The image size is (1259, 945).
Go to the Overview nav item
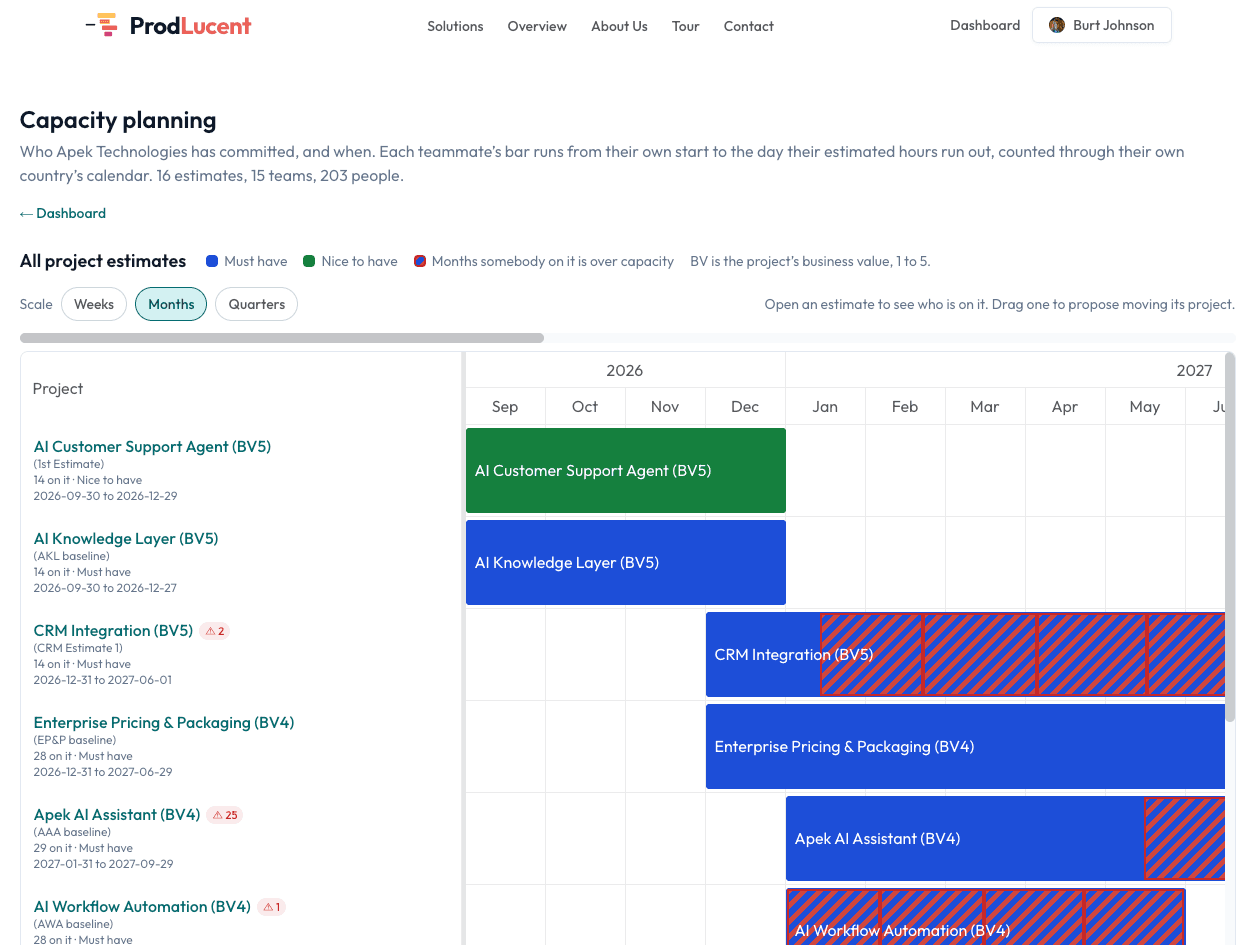tap(537, 26)
